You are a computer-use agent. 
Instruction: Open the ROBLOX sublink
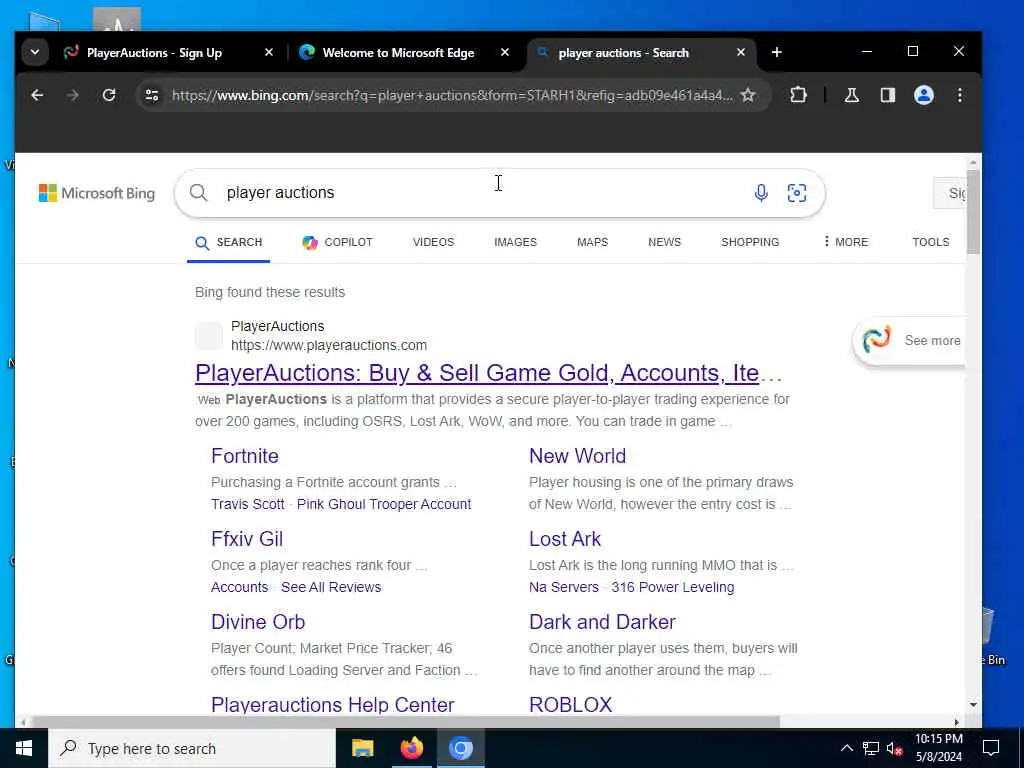click(x=571, y=705)
